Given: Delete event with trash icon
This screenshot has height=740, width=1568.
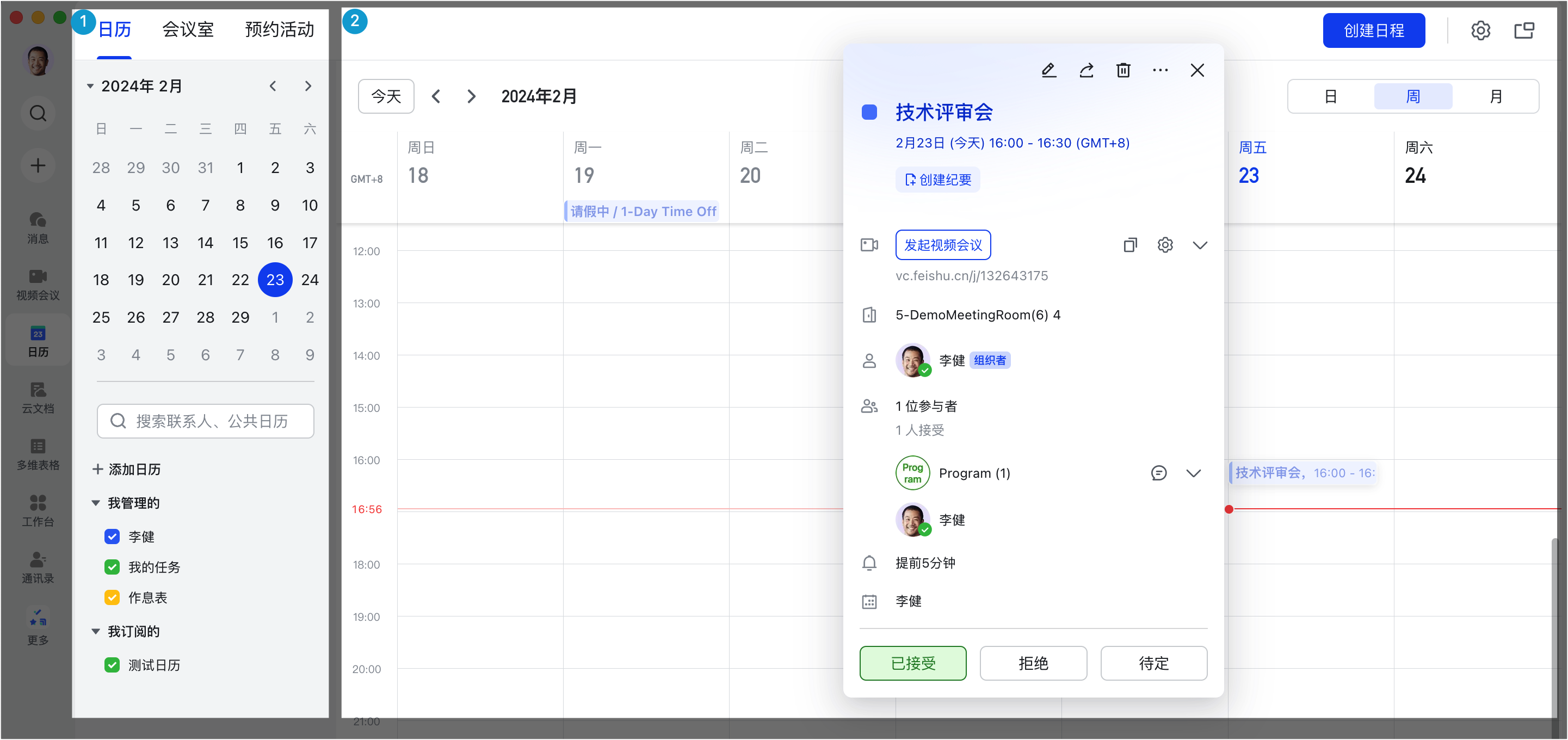Looking at the screenshot, I should tap(1123, 70).
